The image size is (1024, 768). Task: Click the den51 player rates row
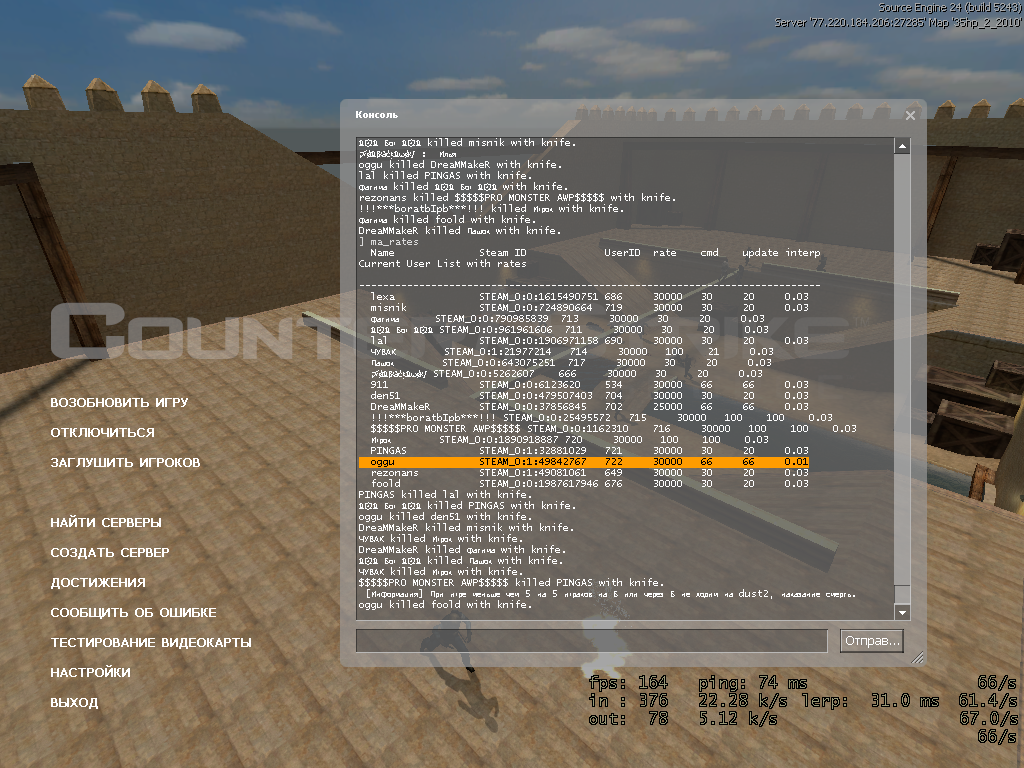[589, 396]
